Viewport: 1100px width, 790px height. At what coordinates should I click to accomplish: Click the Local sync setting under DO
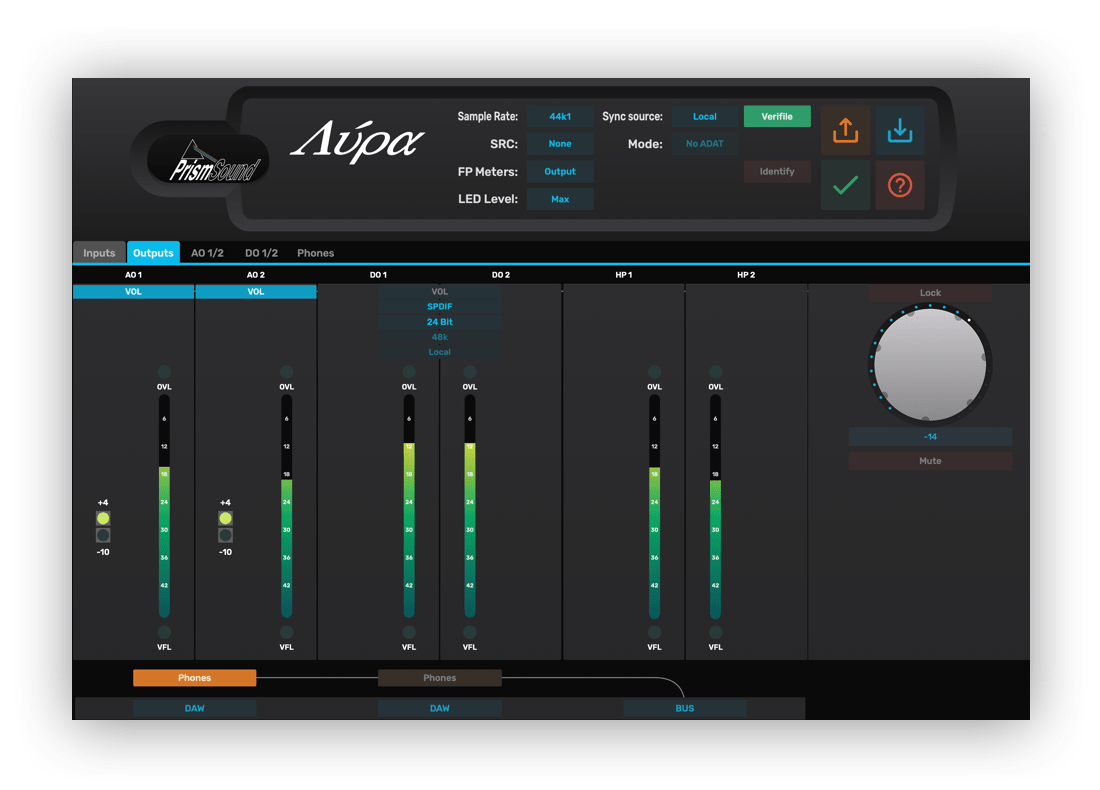(440, 352)
